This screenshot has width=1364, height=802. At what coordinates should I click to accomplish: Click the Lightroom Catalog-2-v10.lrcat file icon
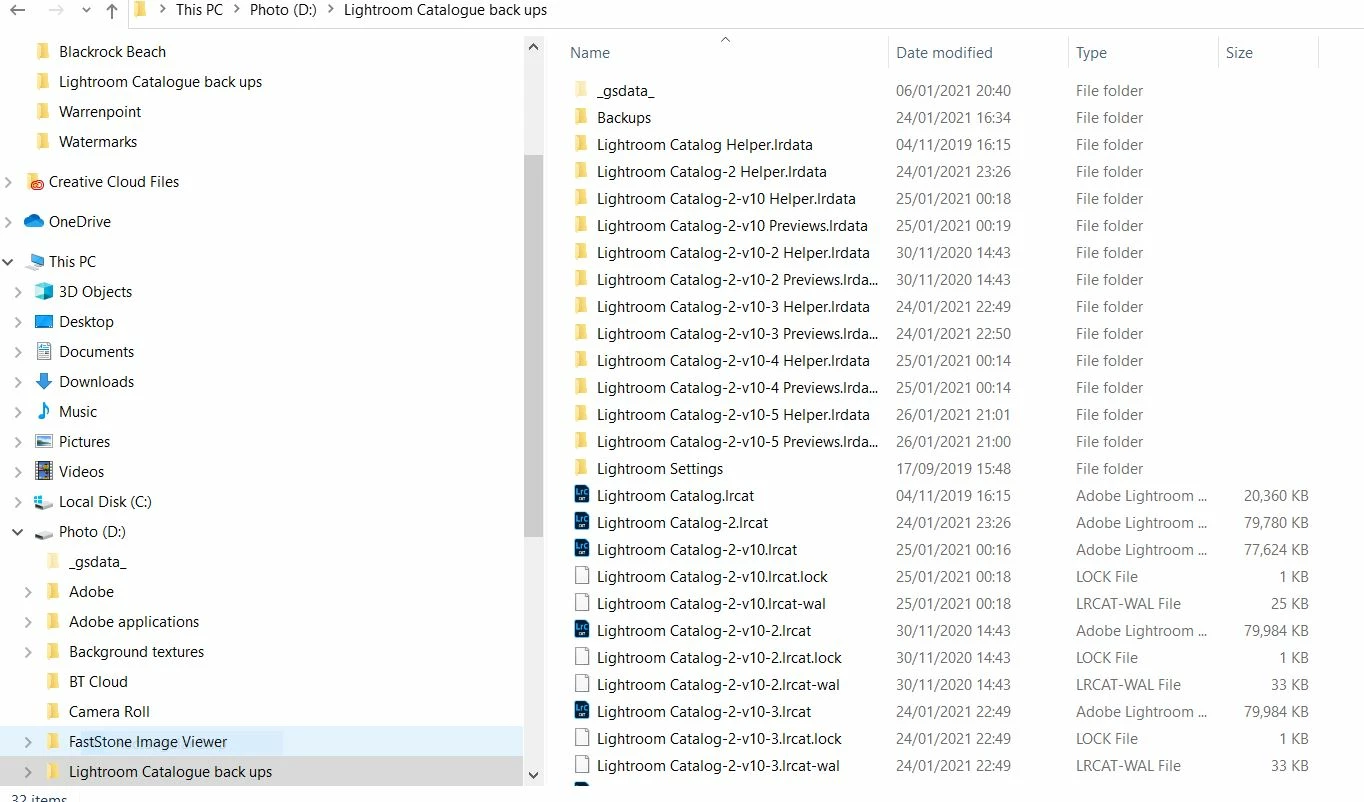[x=582, y=548]
